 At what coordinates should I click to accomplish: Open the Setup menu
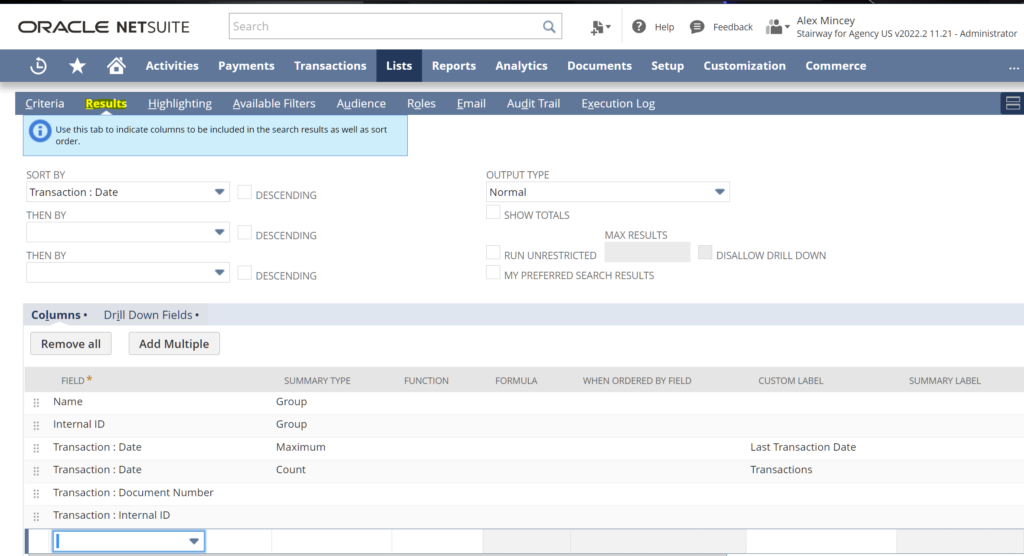(667, 65)
